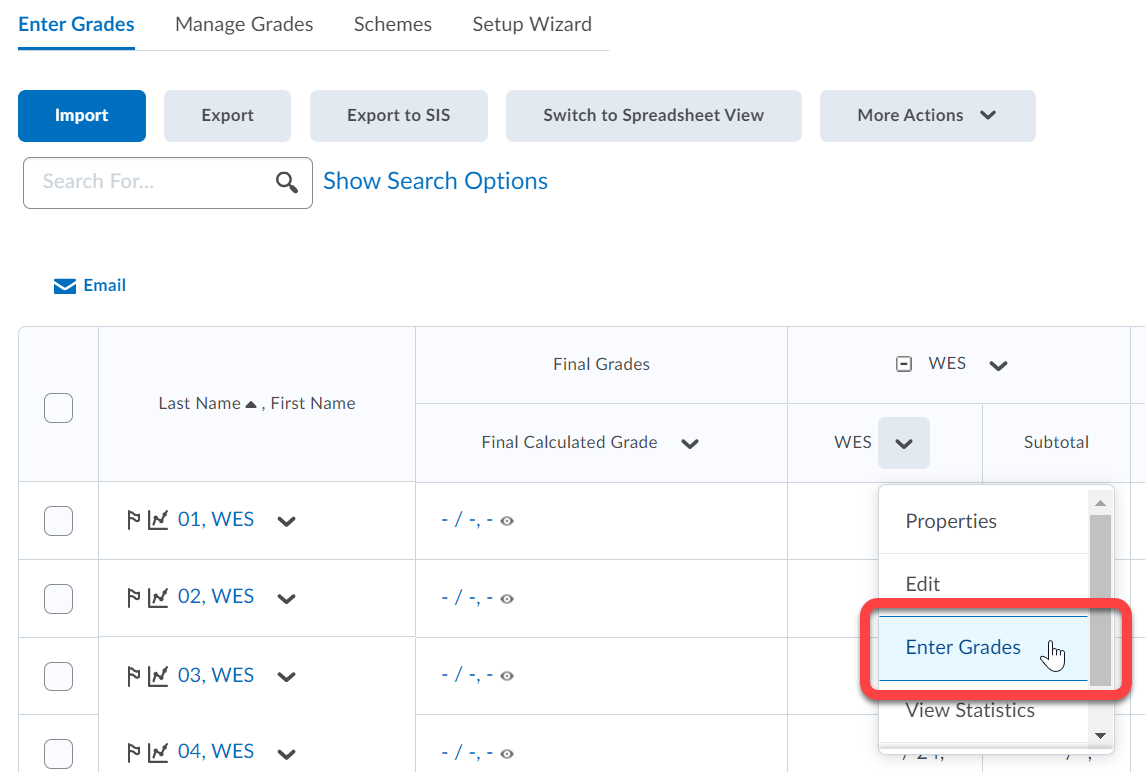Open the progress chart icon for 04, WES
Viewport: 1145px width, 772px height.
pyautogui.click(x=158, y=752)
